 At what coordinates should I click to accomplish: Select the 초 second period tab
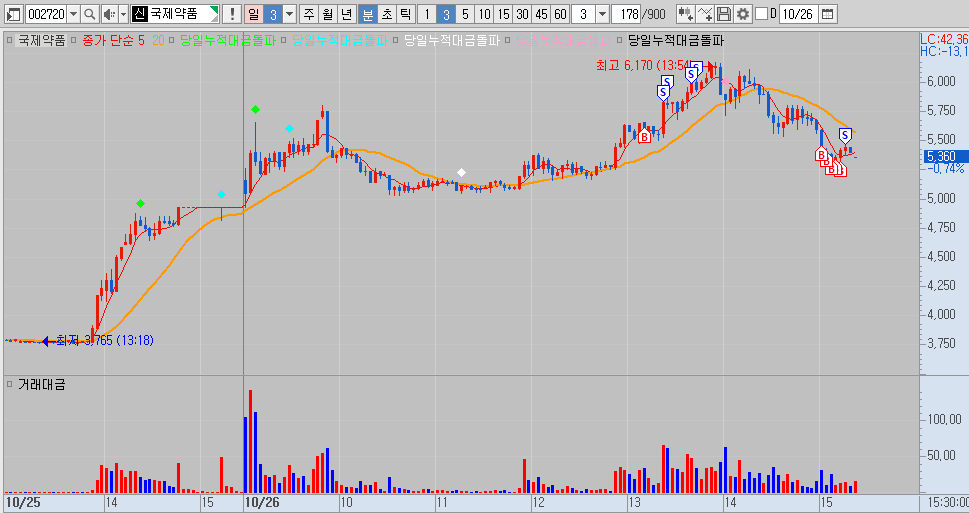[386, 14]
